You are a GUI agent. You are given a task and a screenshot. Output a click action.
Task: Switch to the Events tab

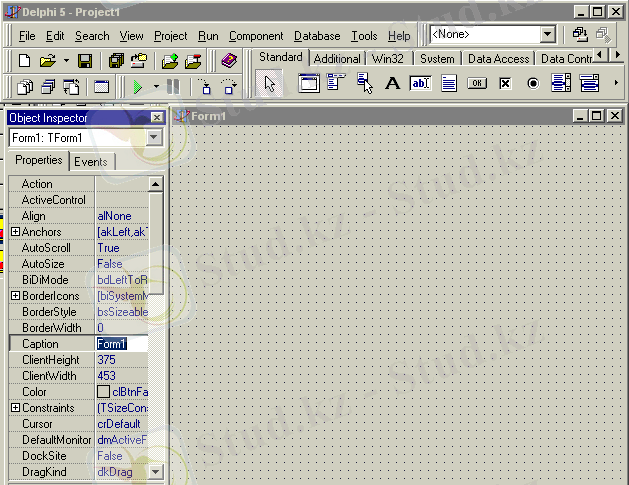pos(90,162)
